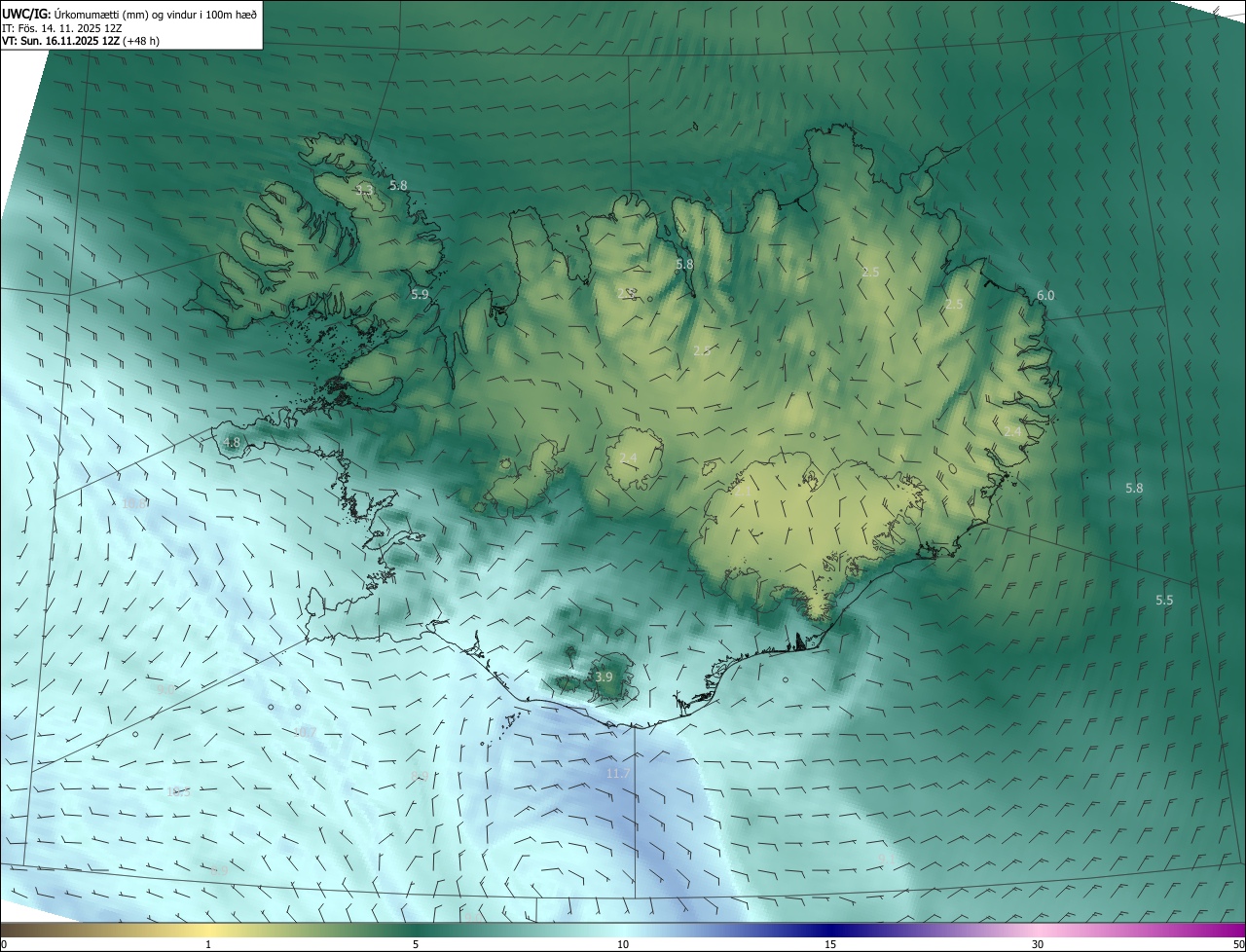Select the 5.9 precipitation label
Image resolution: width=1246 pixels, height=952 pixels.
coord(420,294)
